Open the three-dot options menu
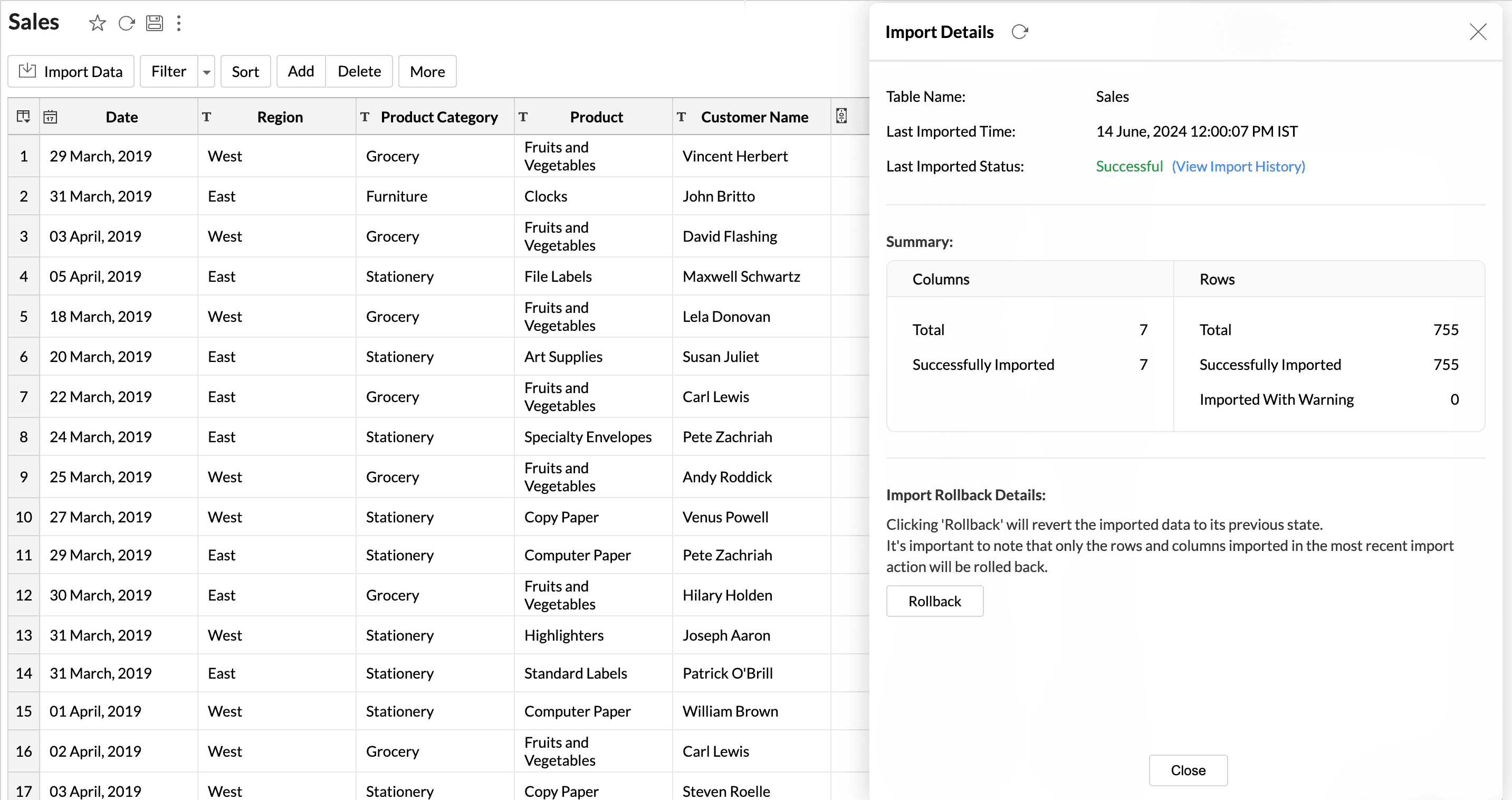 coord(179,23)
